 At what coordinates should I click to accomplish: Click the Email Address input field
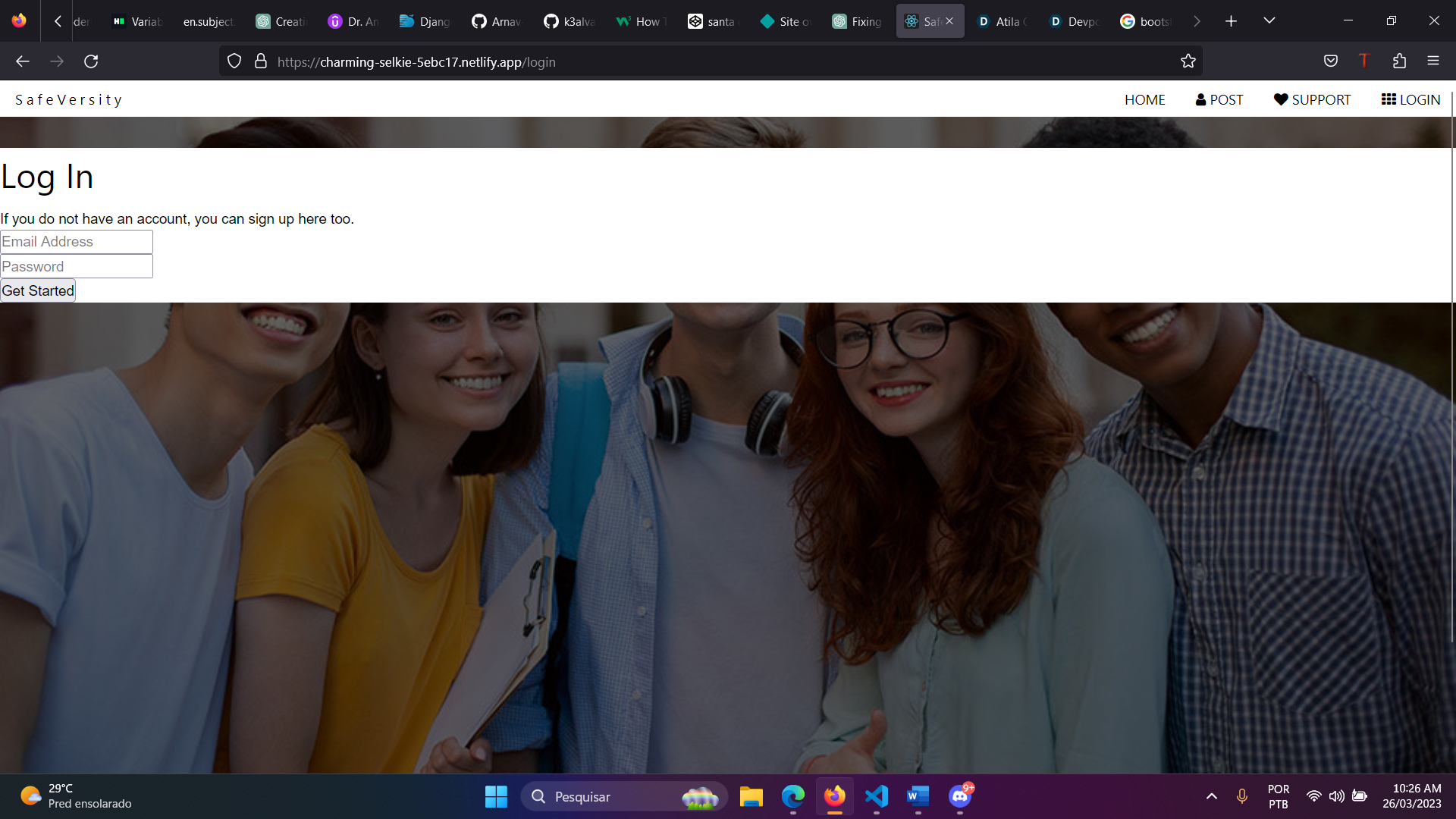pyautogui.click(x=77, y=242)
